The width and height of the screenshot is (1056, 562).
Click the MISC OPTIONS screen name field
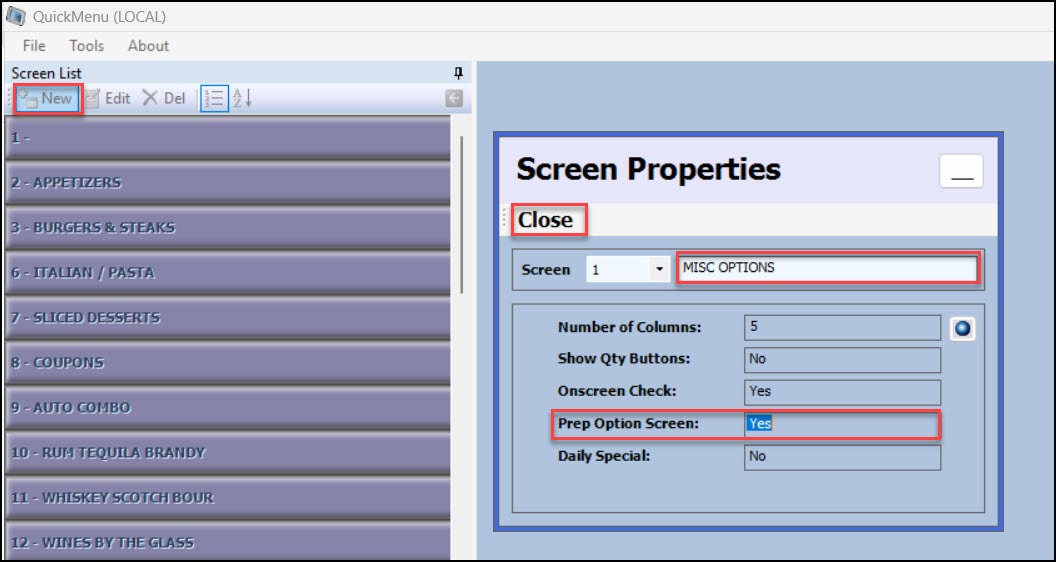828,268
